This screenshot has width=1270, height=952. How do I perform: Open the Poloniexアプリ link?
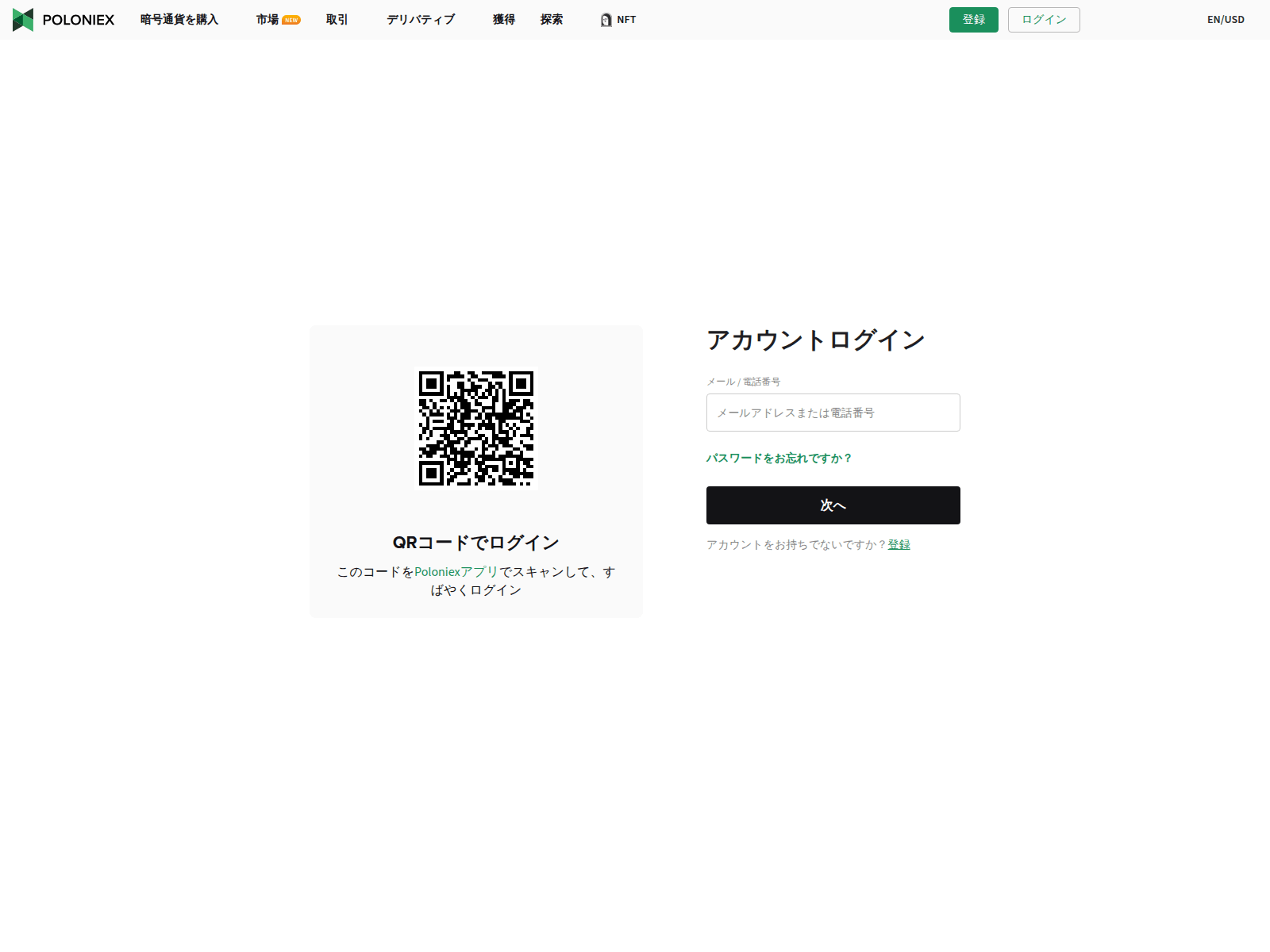[456, 572]
